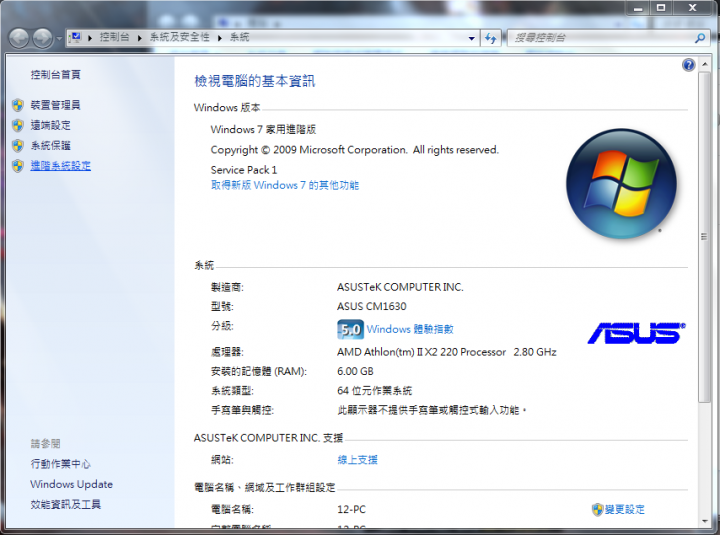The width and height of the screenshot is (720, 535).
Task: Click the shield icon beside 變更設定
Action: tap(597, 509)
